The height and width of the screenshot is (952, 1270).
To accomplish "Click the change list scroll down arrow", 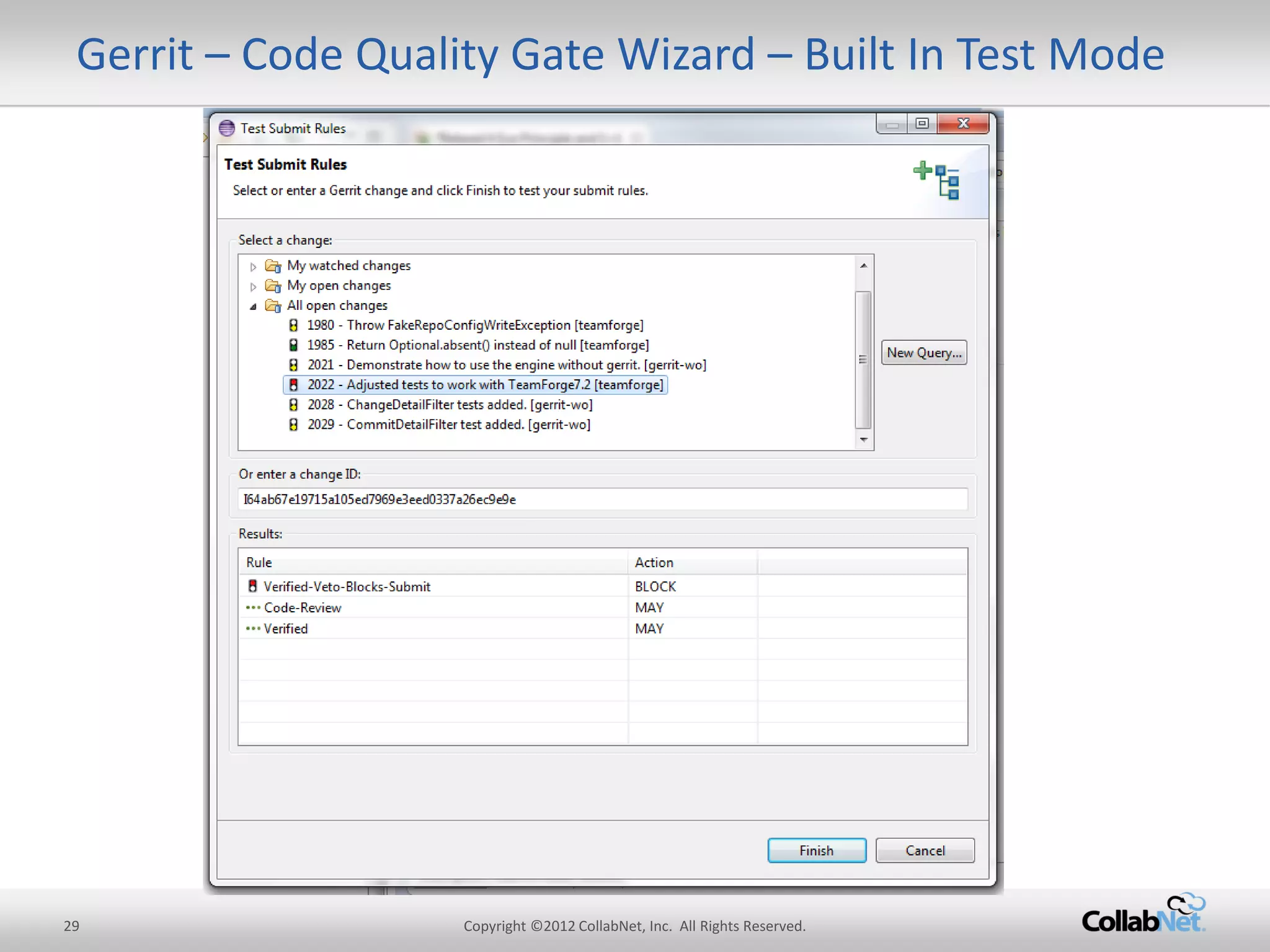I will [x=863, y=439].
